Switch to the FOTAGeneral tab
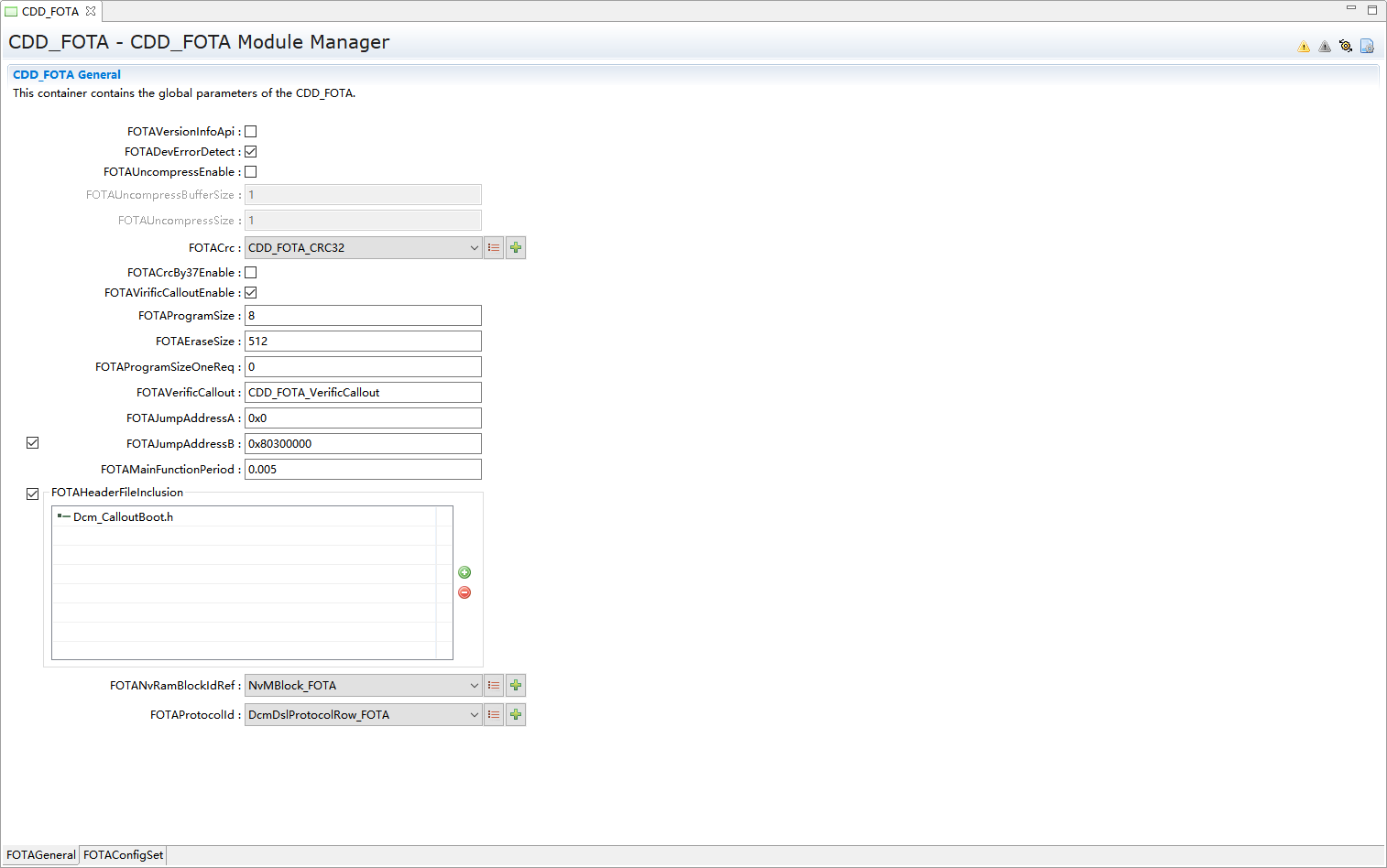The height and width of the screenshot is (868, 1387). click(40, 855)
